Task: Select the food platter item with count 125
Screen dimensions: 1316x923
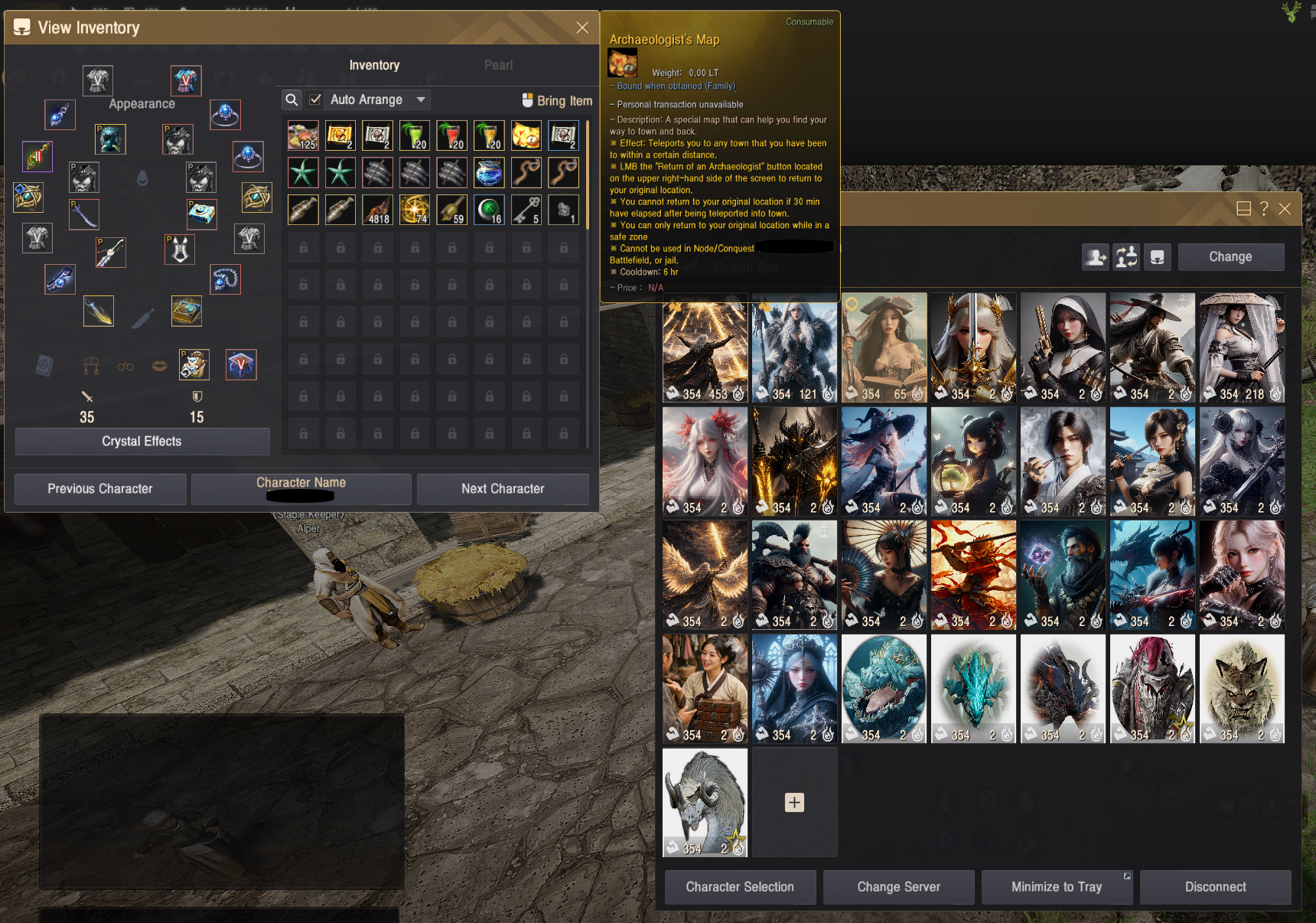Action: (x=303, y=135)
